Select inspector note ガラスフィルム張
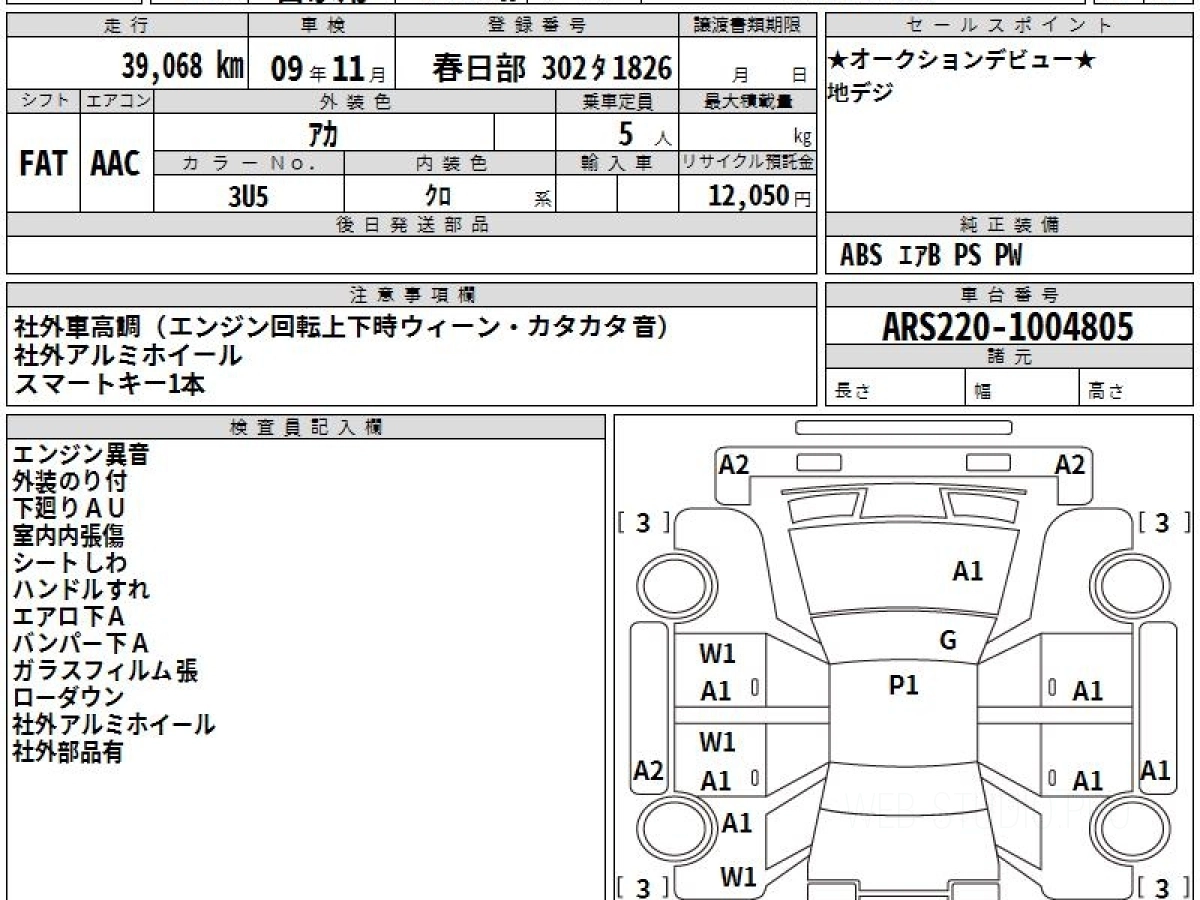The image size is (1200, 900). click(x=105, y=671)
